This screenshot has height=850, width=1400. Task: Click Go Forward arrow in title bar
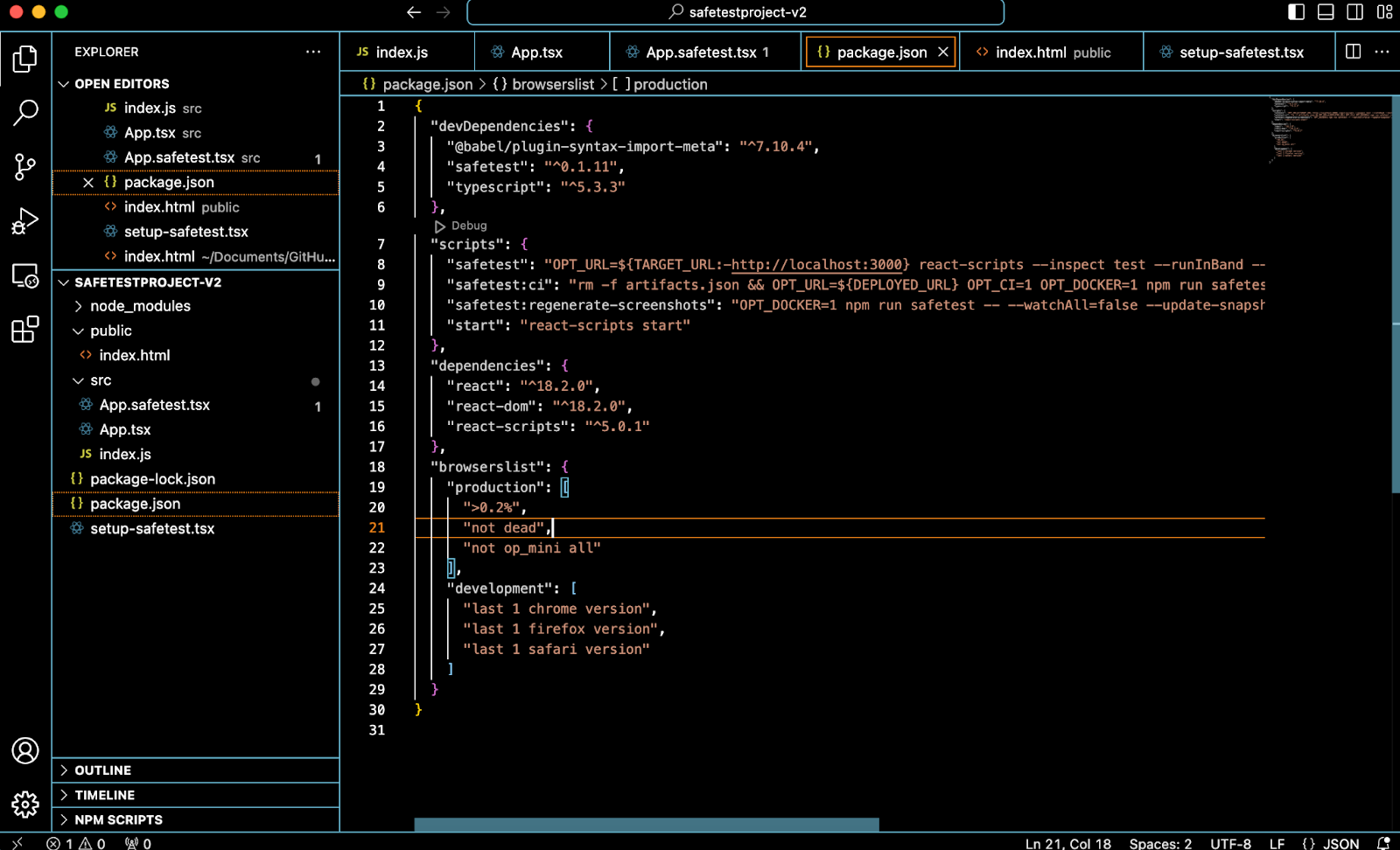(x=444, y=12)
